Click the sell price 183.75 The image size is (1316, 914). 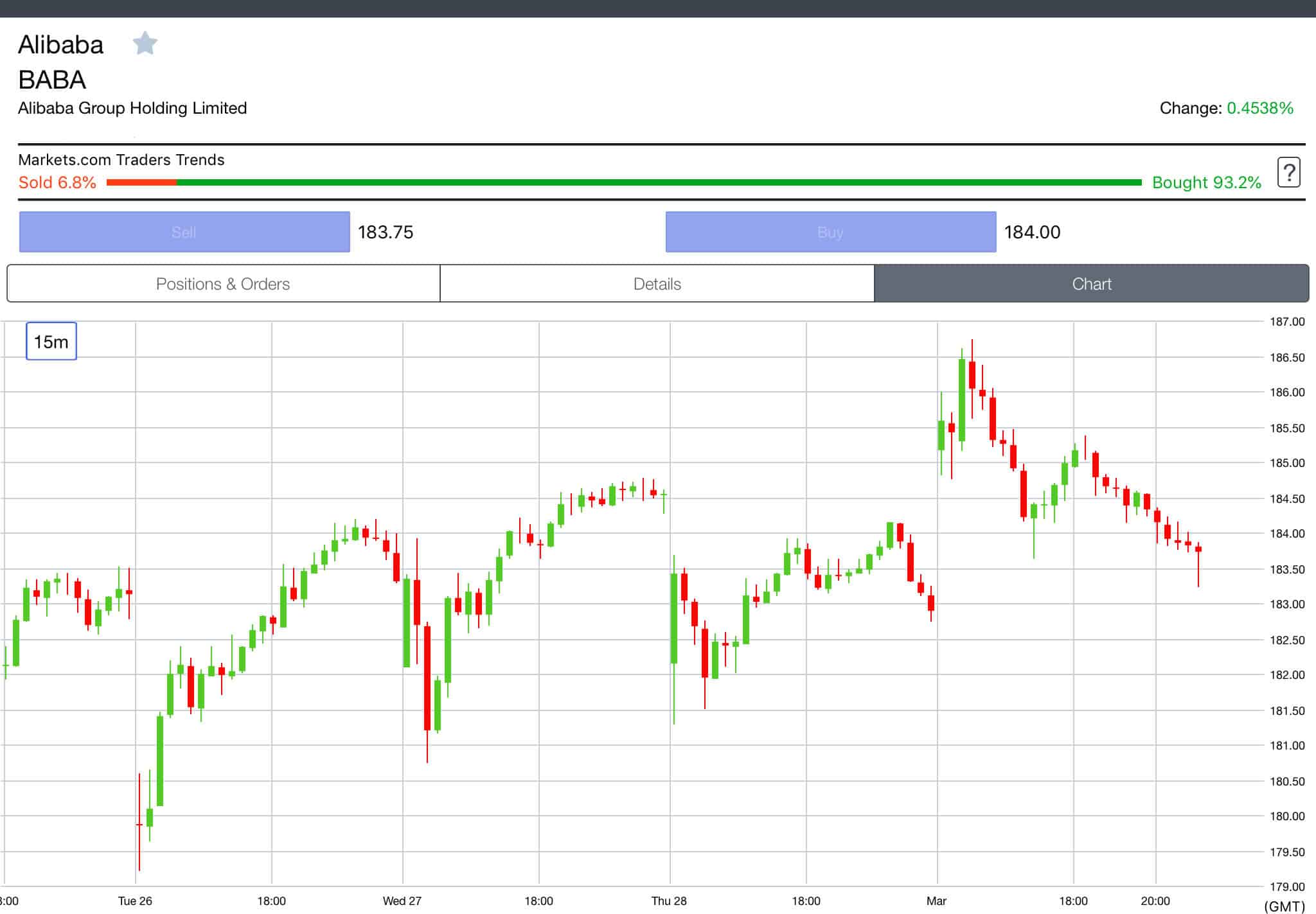coord(386,232)
